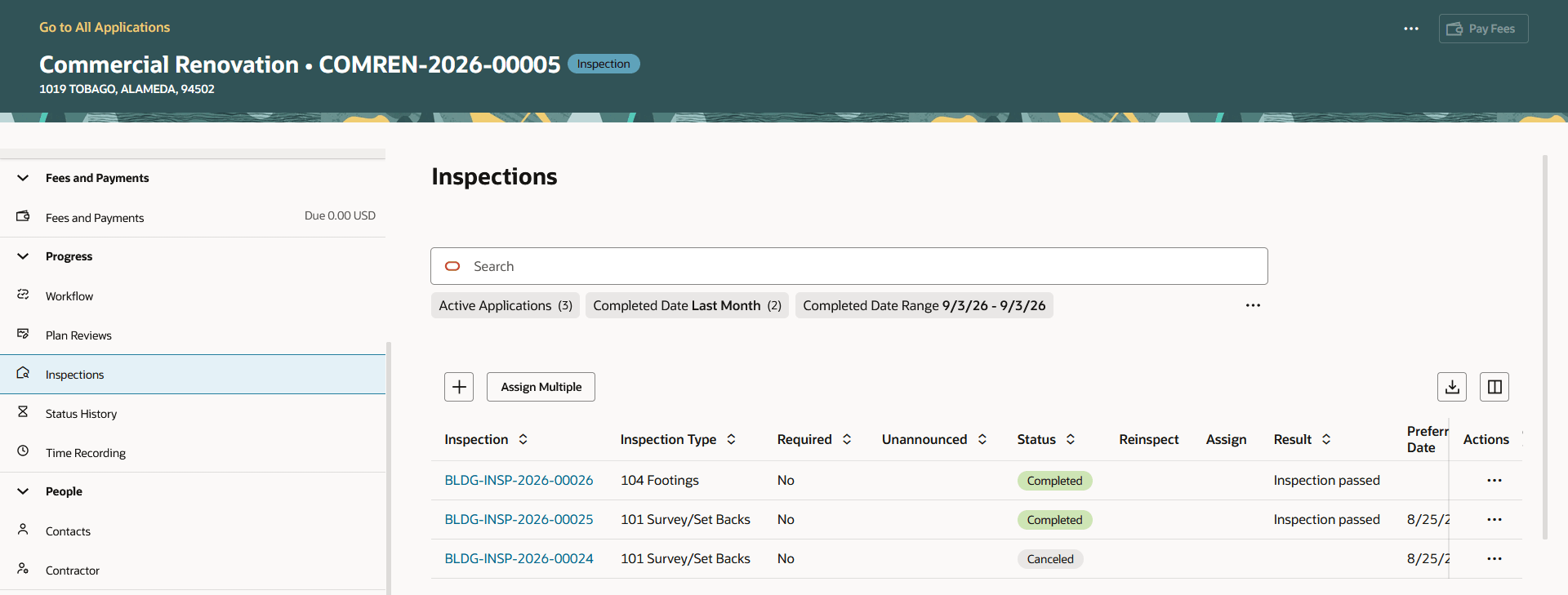Sort by Status column
The image size is (1568, 595).
pyautogui.click(x=1071, y=439)
